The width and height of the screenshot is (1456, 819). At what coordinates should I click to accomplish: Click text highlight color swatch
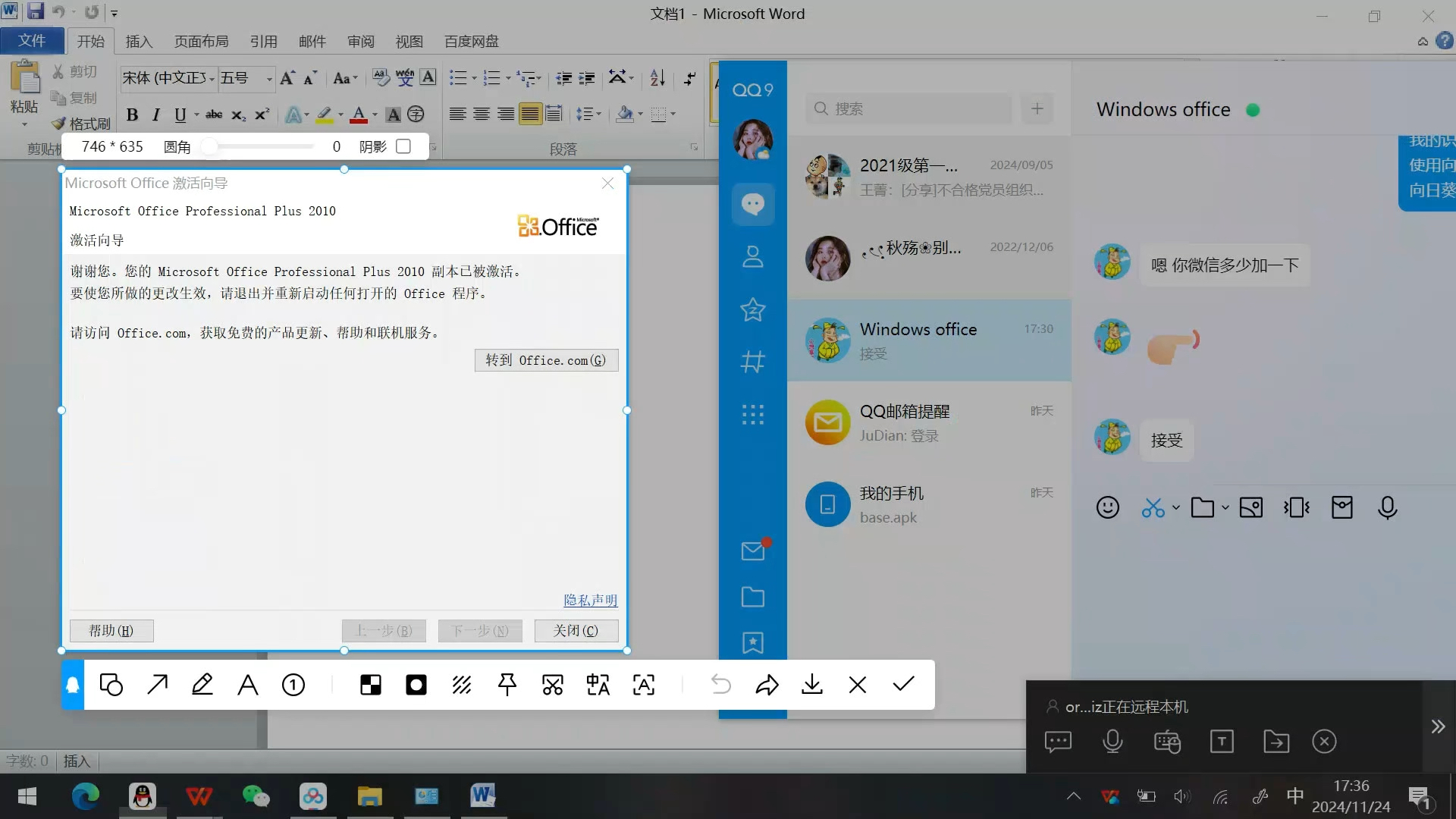pos(325,115)
